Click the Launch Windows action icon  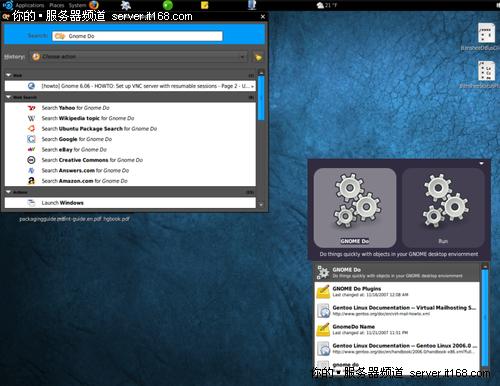31,203
